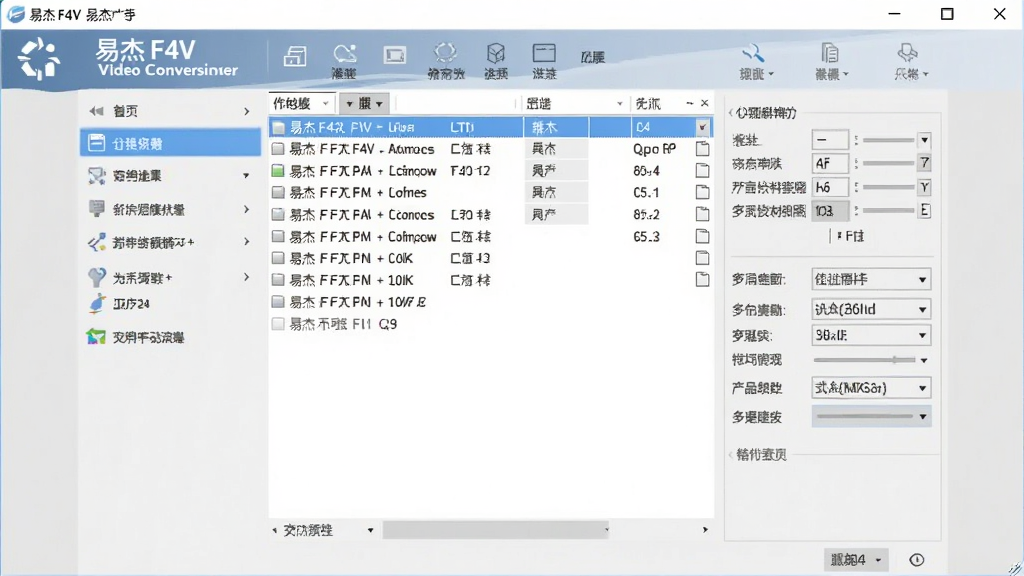
Task: Click the horizontal scrollbar below the list
Action: (x=496, y=530)
